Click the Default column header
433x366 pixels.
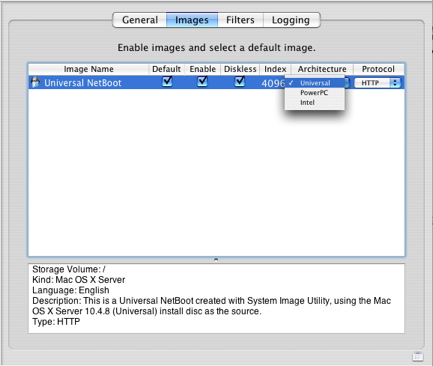point(166,69)
